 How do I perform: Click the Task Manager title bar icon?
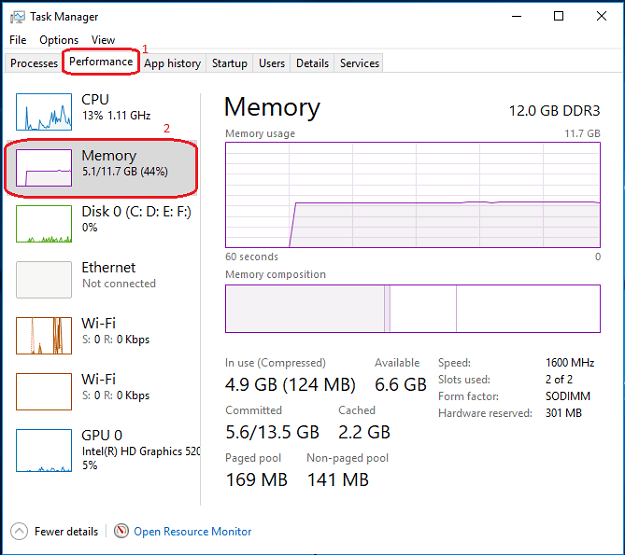tap(17, 17)
